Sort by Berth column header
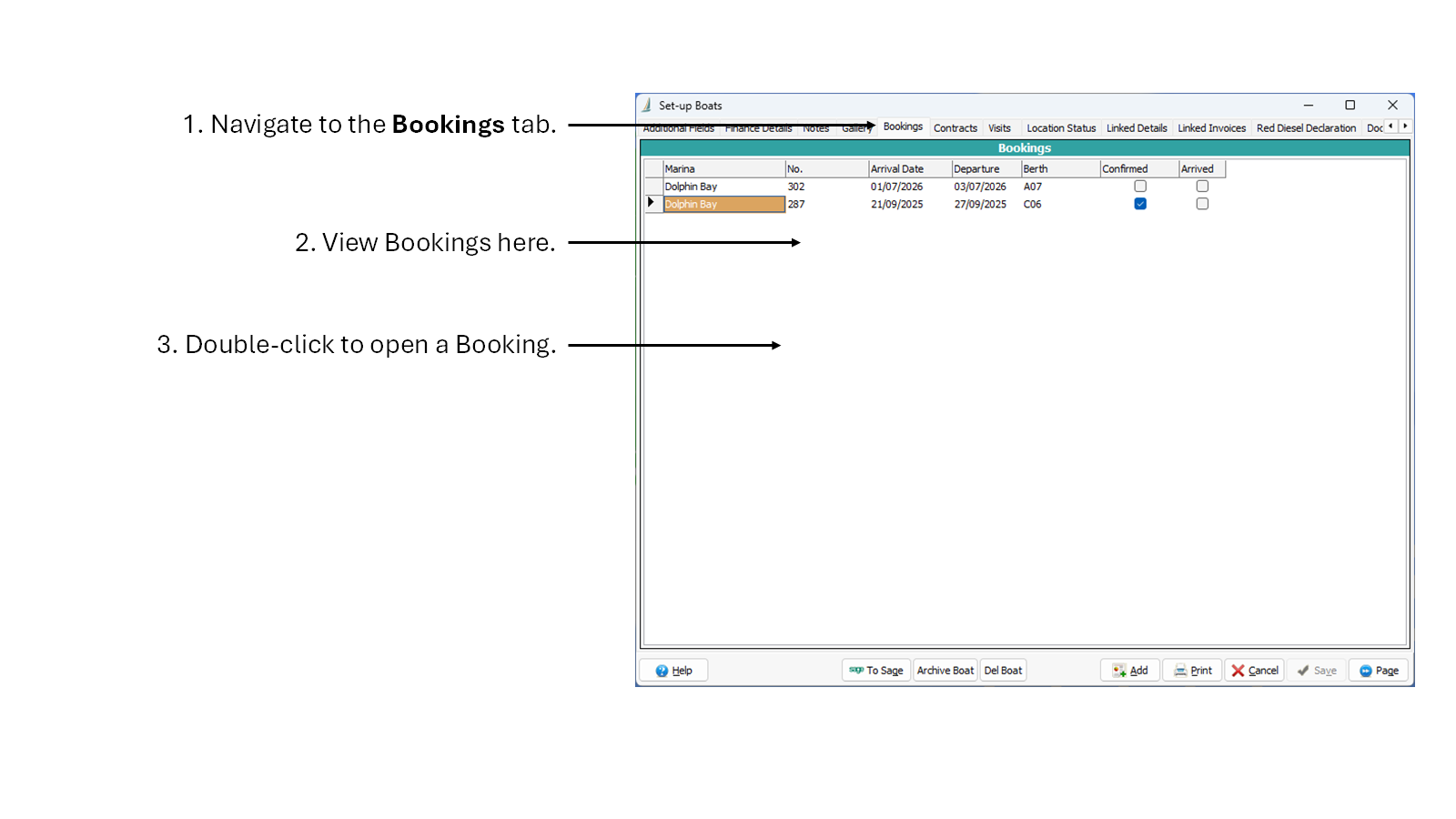The width and height of the screenshot is (1456, 819). coord(1060,169)
